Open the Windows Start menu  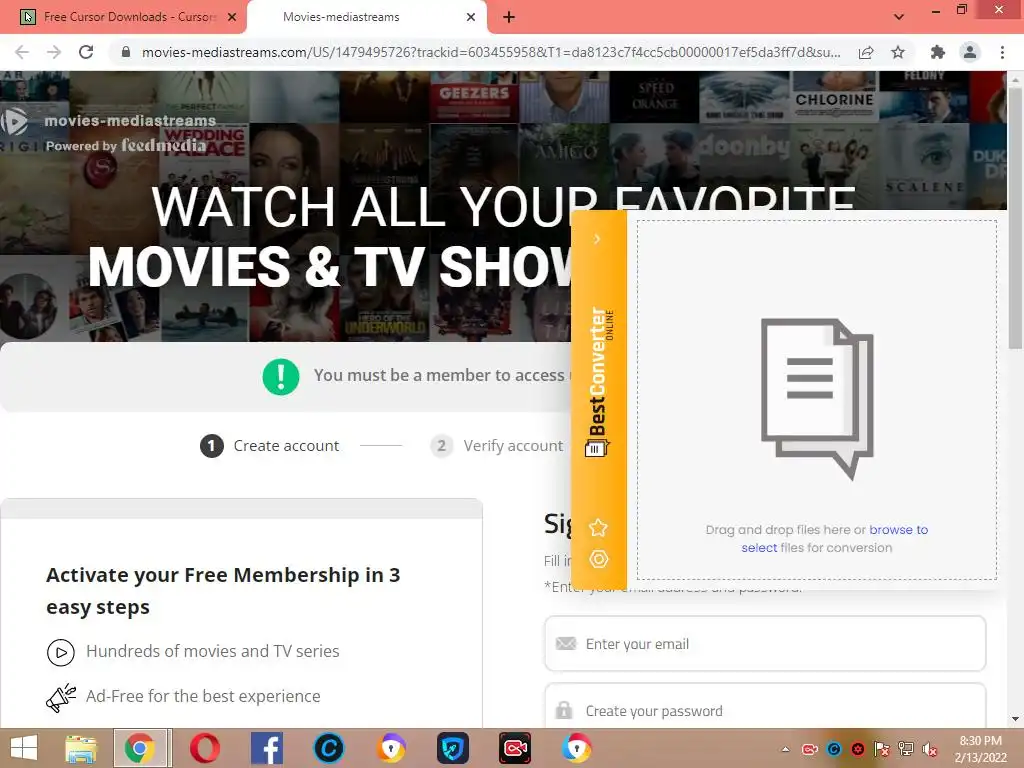(24, 748)
